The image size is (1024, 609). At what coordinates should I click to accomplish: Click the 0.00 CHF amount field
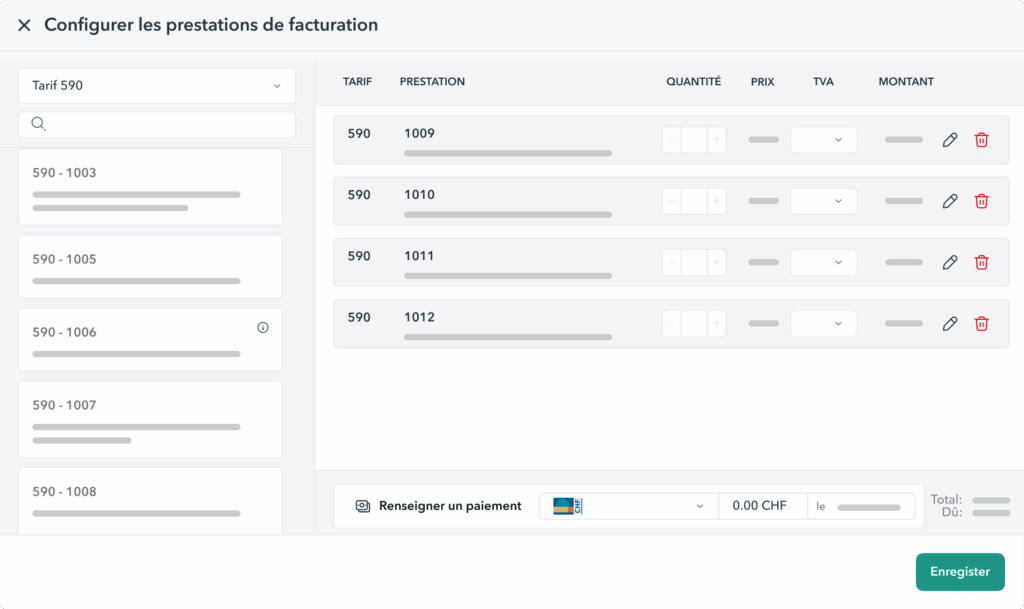point(763,507)
